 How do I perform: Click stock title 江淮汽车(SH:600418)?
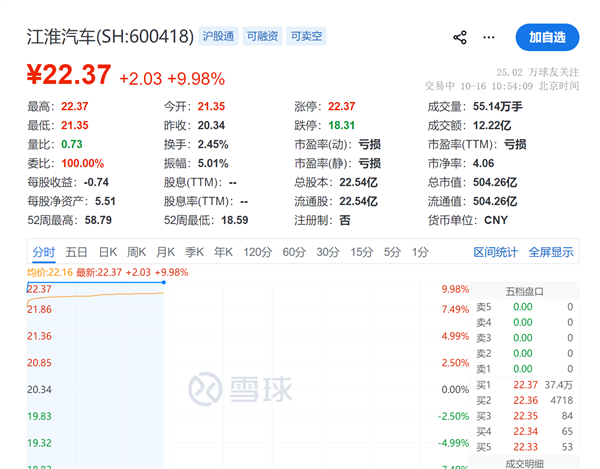pos(110,37)
